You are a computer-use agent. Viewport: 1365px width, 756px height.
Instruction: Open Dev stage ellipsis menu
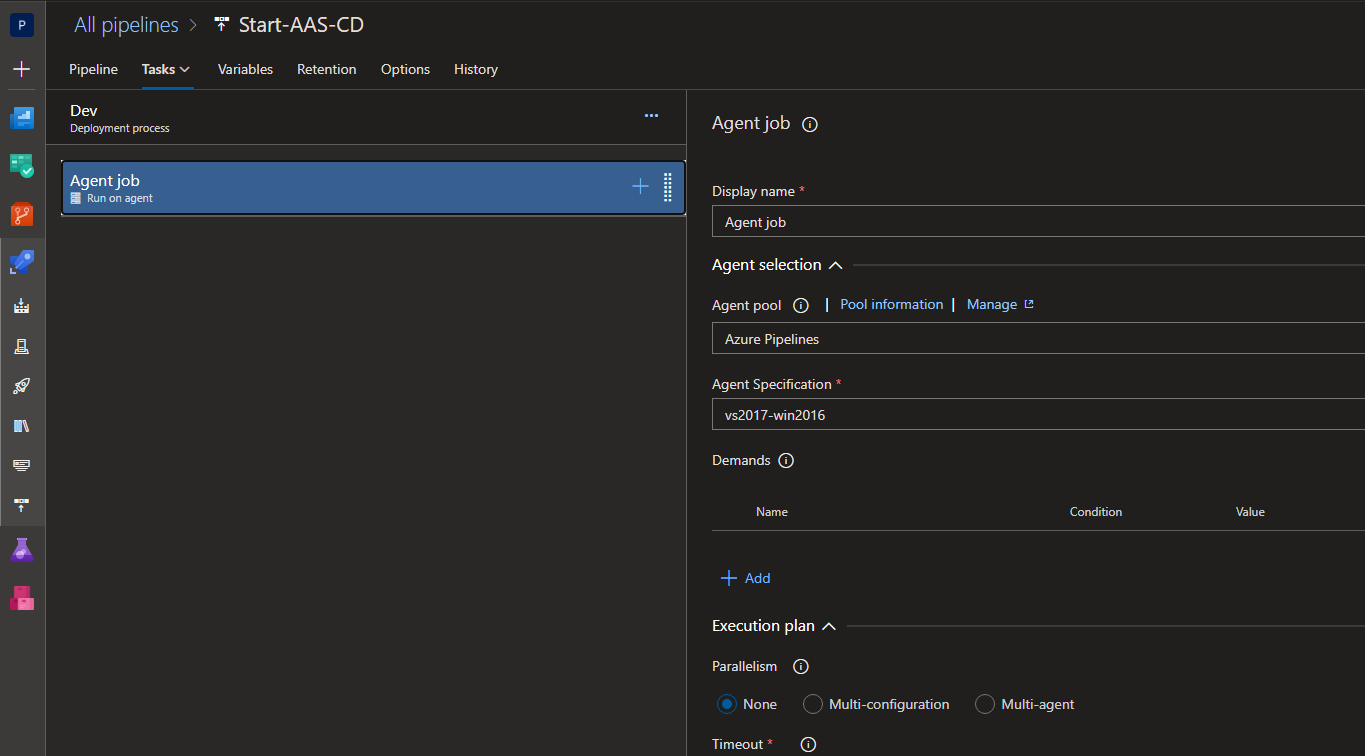pyautogui.click(x=651, y=116)
